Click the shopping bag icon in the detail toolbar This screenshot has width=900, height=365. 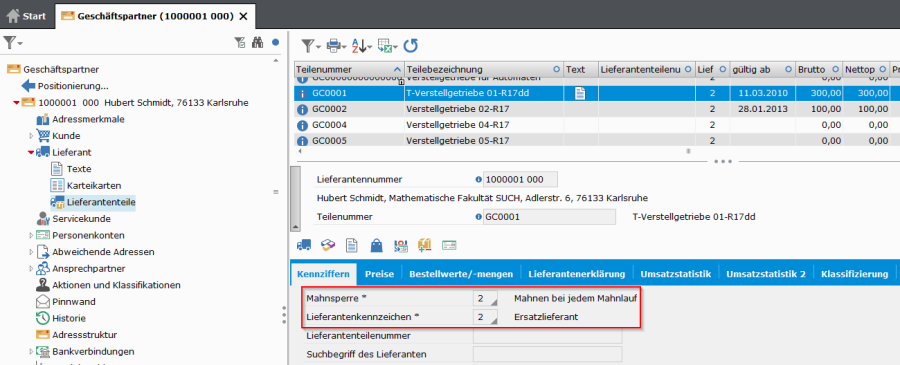pyautogui.click(x=376, y=246)
